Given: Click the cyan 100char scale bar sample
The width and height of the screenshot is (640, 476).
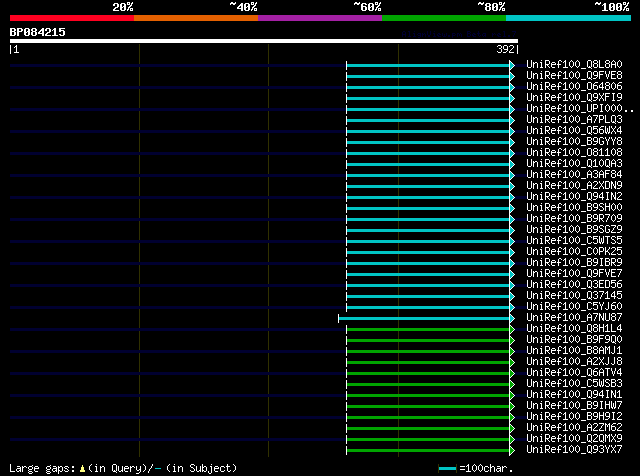Looking at the screenshot, I should (447, 469).
